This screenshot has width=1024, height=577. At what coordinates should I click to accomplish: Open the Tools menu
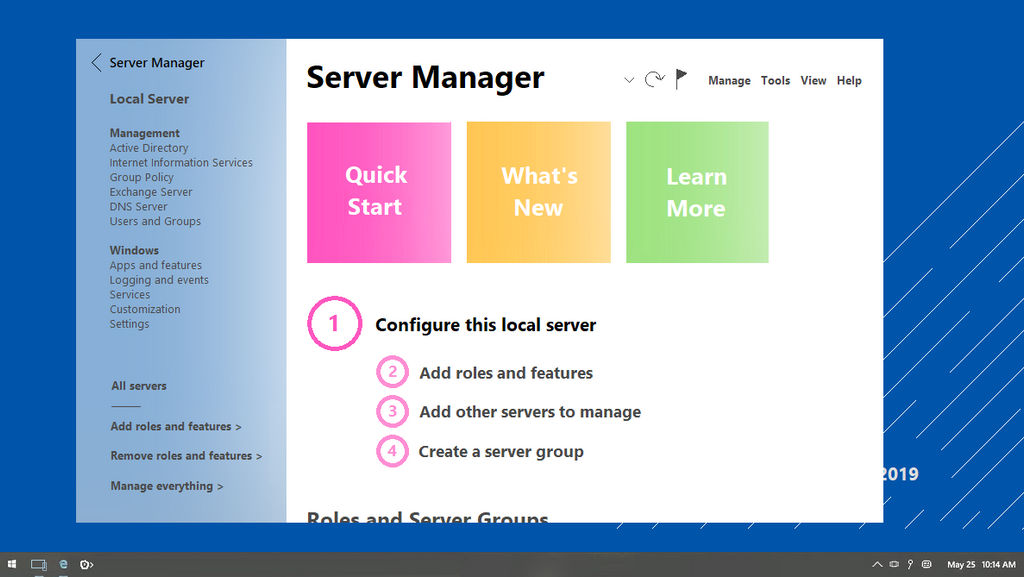pos(775,80)
